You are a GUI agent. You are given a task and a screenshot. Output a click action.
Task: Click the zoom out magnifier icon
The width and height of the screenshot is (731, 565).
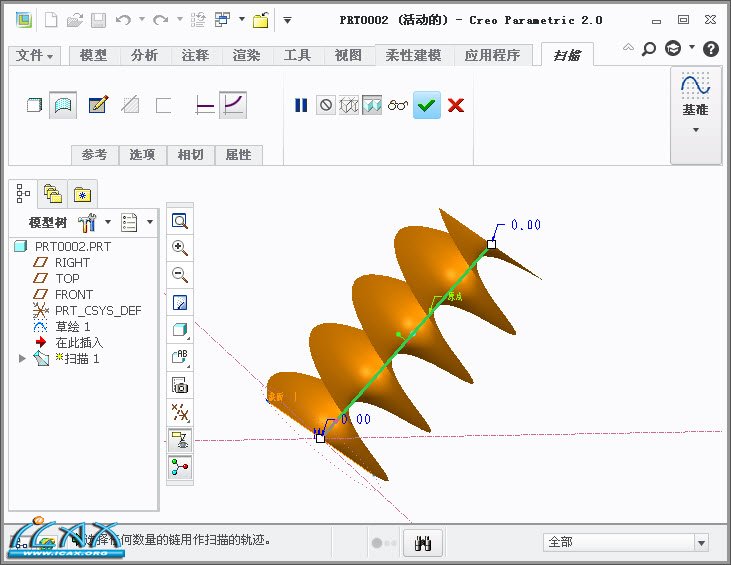(x=180, y=275)
